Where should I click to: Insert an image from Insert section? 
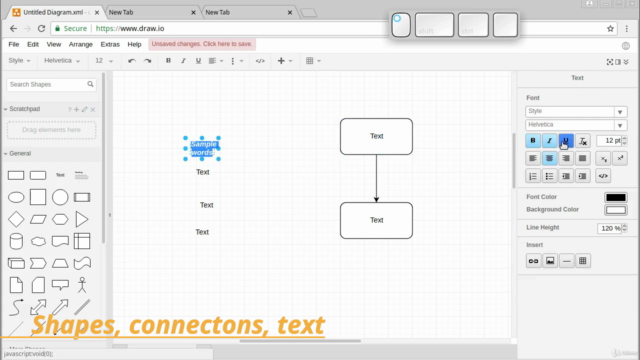(550, 261)
